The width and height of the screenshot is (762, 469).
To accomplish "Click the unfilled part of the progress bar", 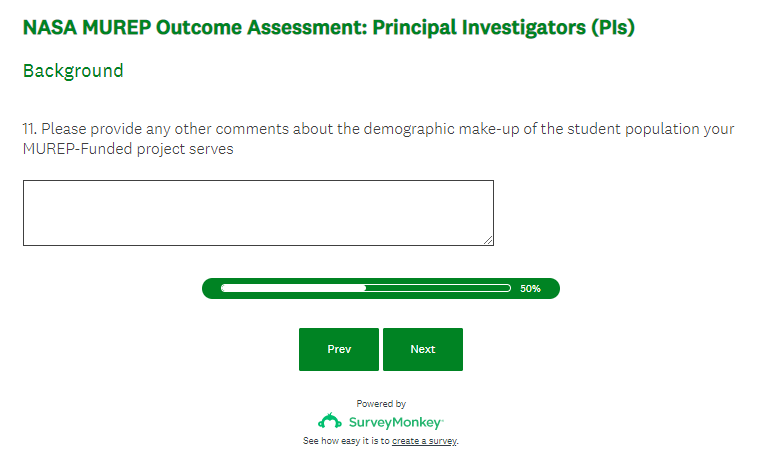I will (x=438, y=288).
